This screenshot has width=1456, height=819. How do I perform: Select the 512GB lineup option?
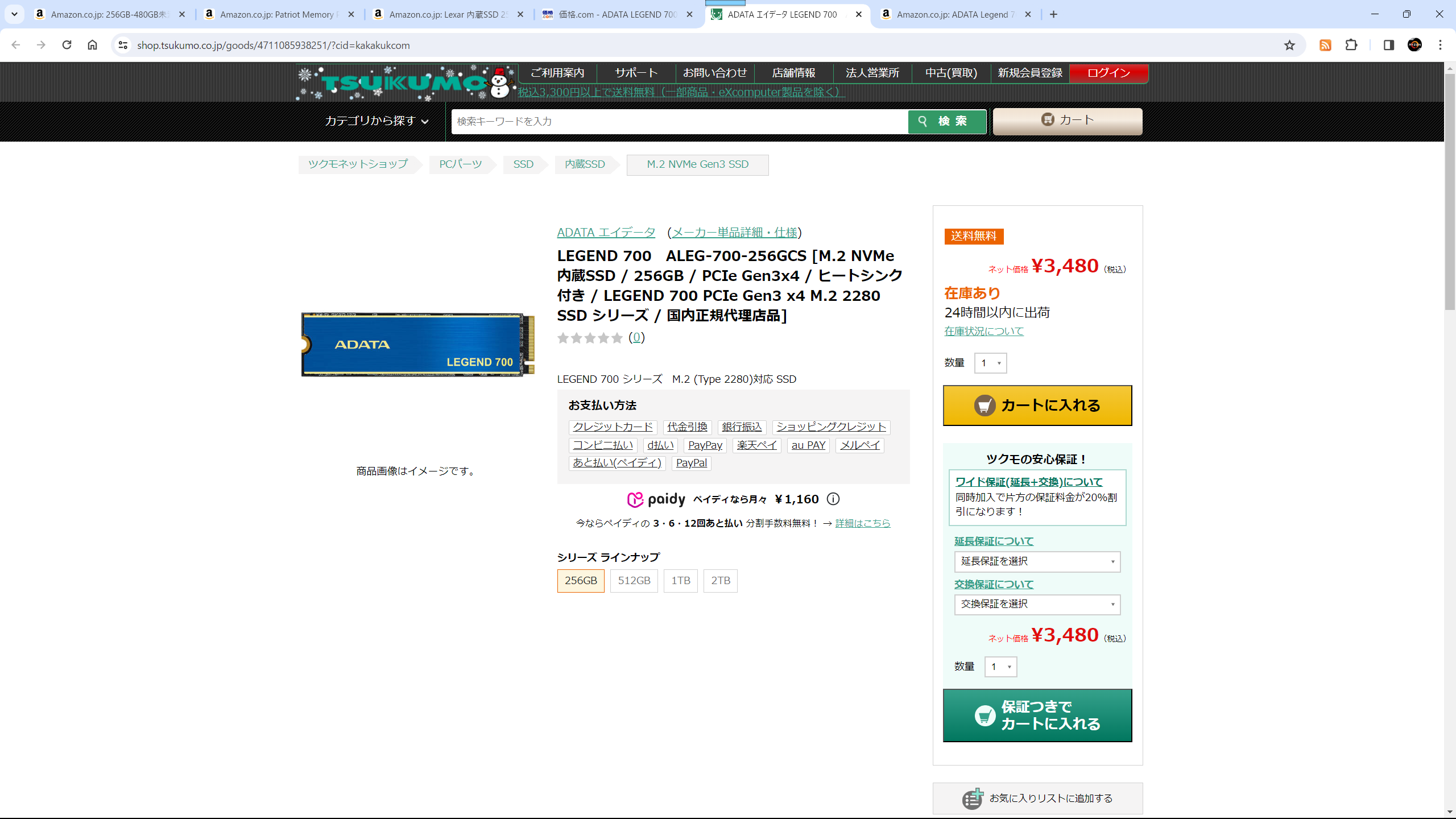(634, 581)
